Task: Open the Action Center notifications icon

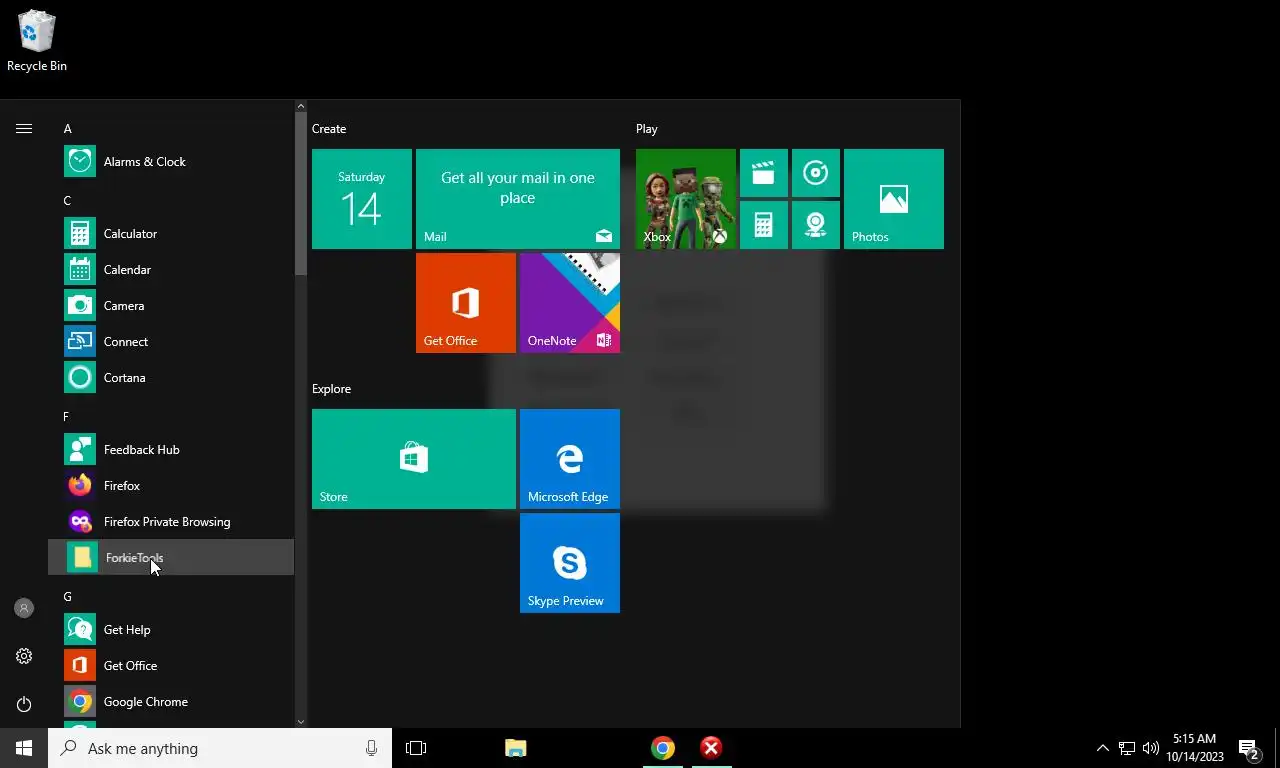Action: 1249,748
